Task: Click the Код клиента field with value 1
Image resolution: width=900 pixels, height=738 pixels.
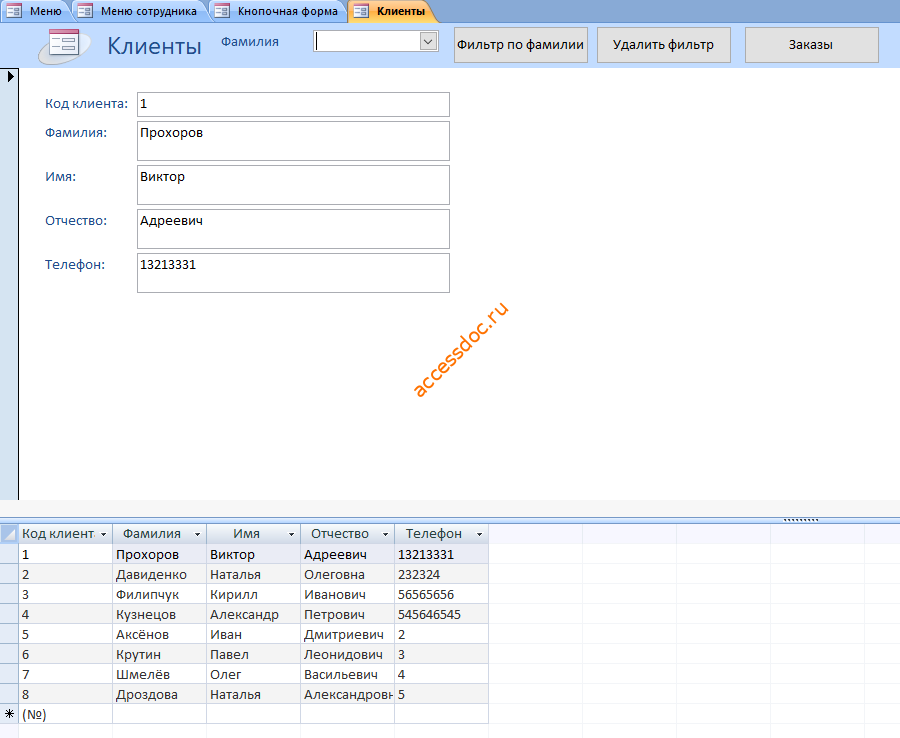Action: (x=293, y=104)
